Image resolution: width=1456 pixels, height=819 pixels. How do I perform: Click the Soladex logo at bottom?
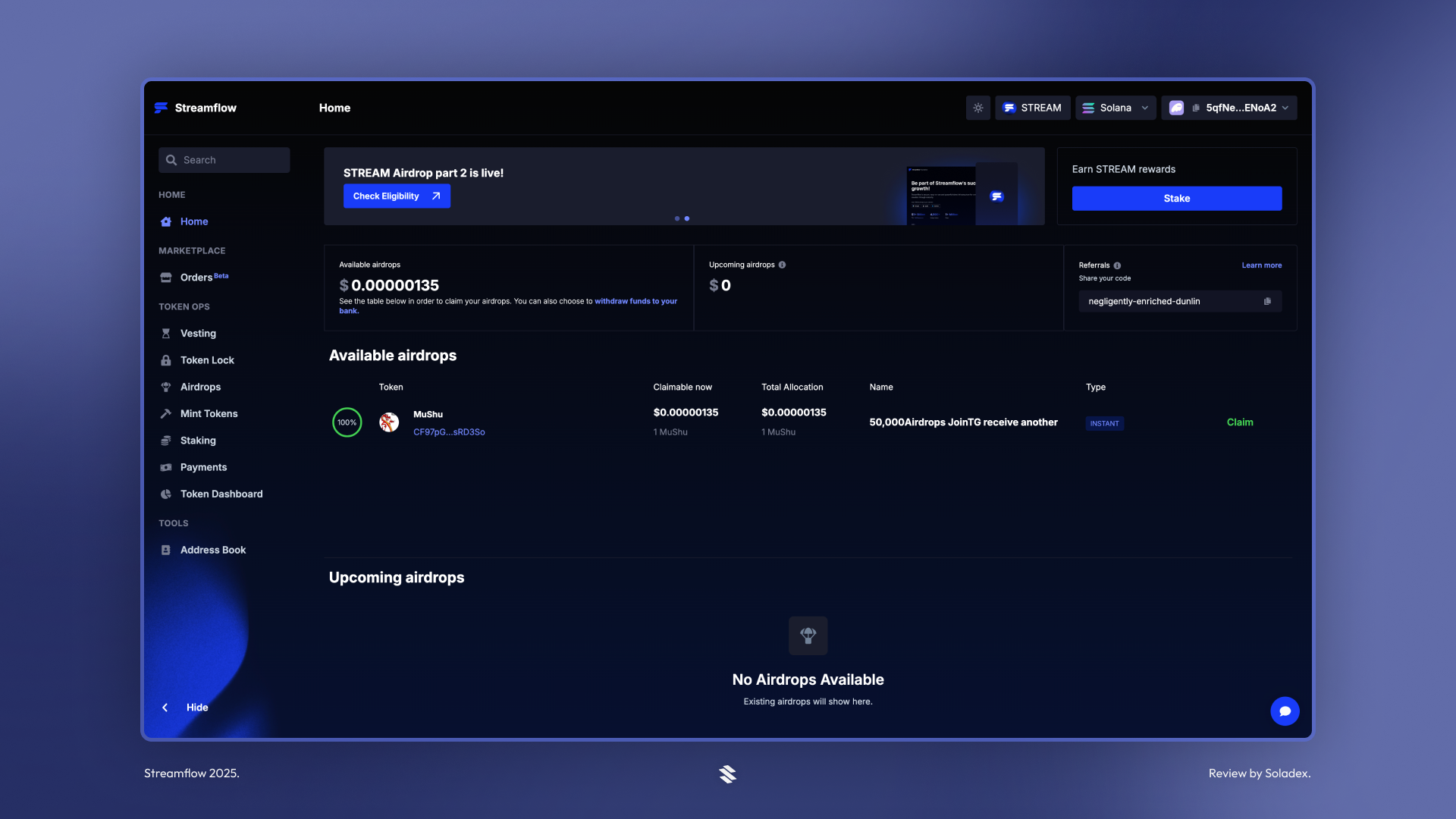point(727,773)
